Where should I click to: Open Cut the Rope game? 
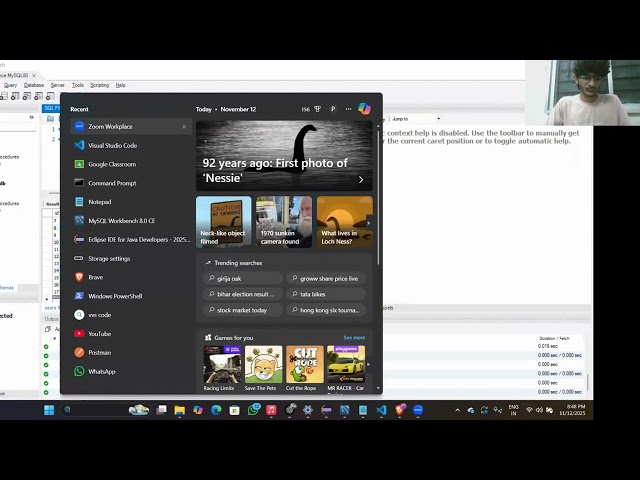click(x=304, y=368)
